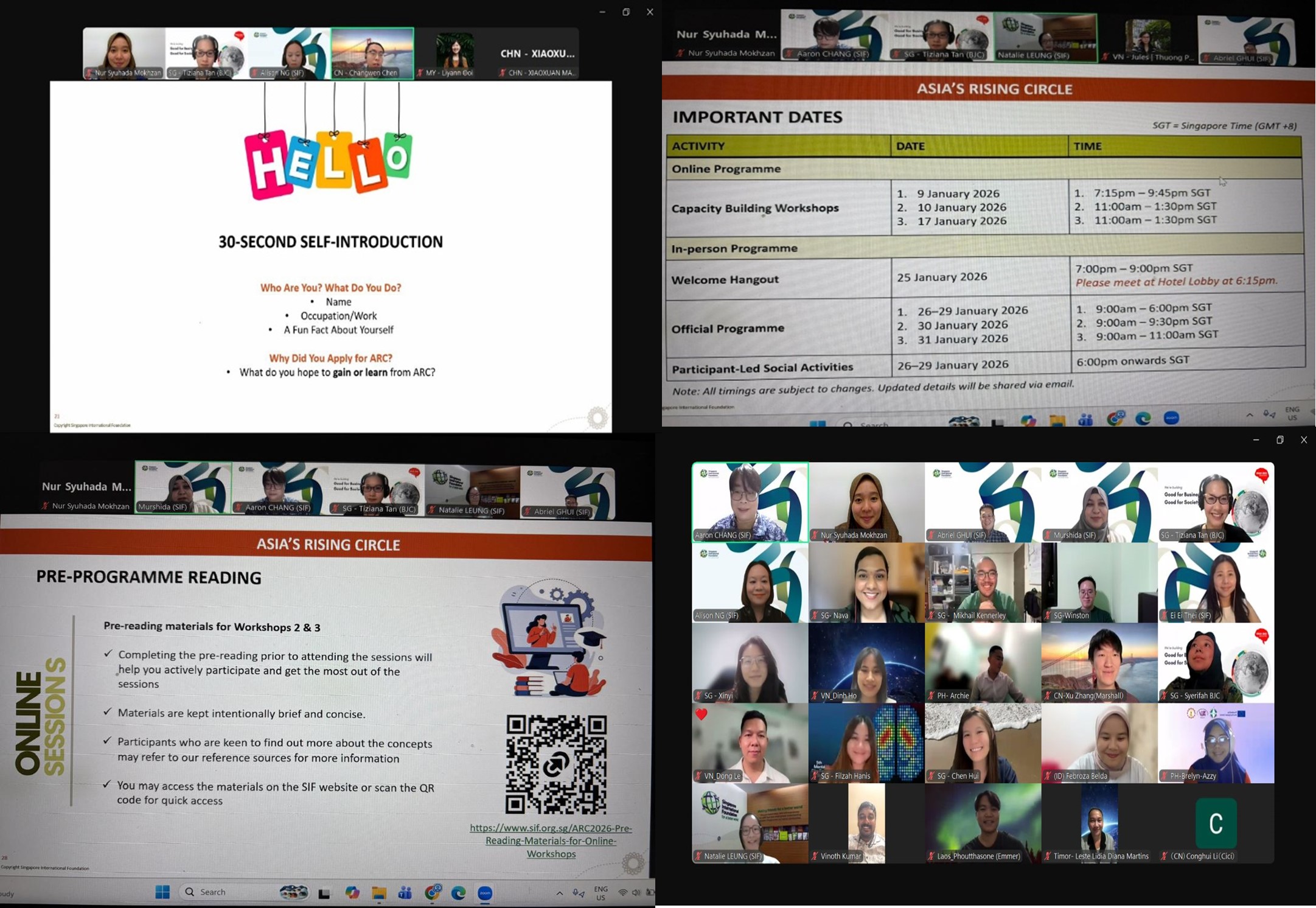Select VN_Dinh Ho's gallery tile
Screen dimensions: 1316x908
[866, 663]
